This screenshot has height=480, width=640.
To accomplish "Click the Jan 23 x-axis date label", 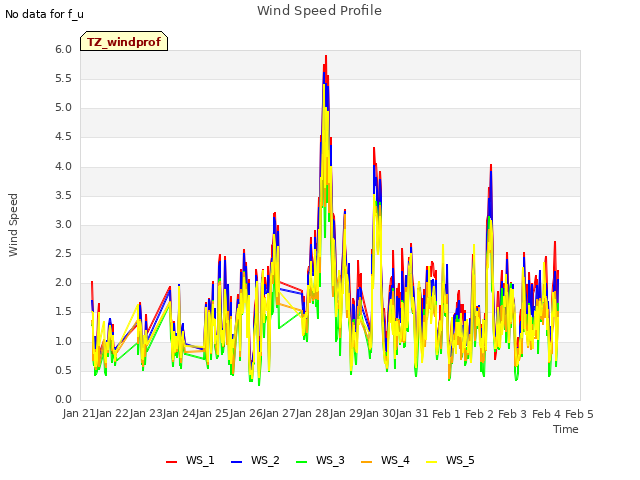I will [x=146, y=413].
